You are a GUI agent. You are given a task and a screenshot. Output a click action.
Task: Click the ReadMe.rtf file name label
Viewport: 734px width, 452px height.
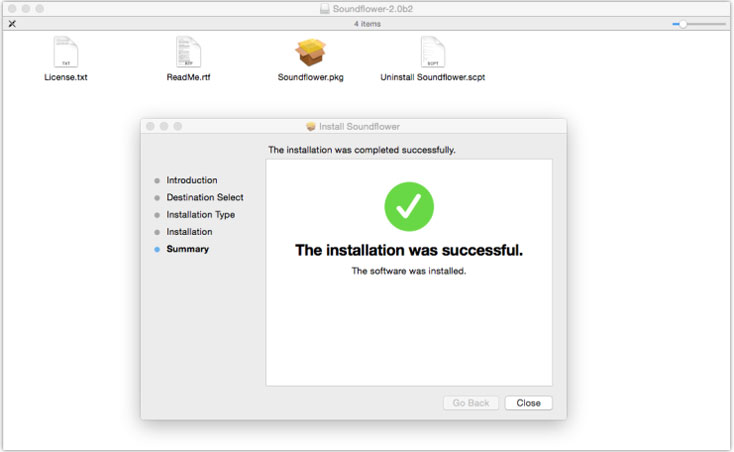pos(188,77)
